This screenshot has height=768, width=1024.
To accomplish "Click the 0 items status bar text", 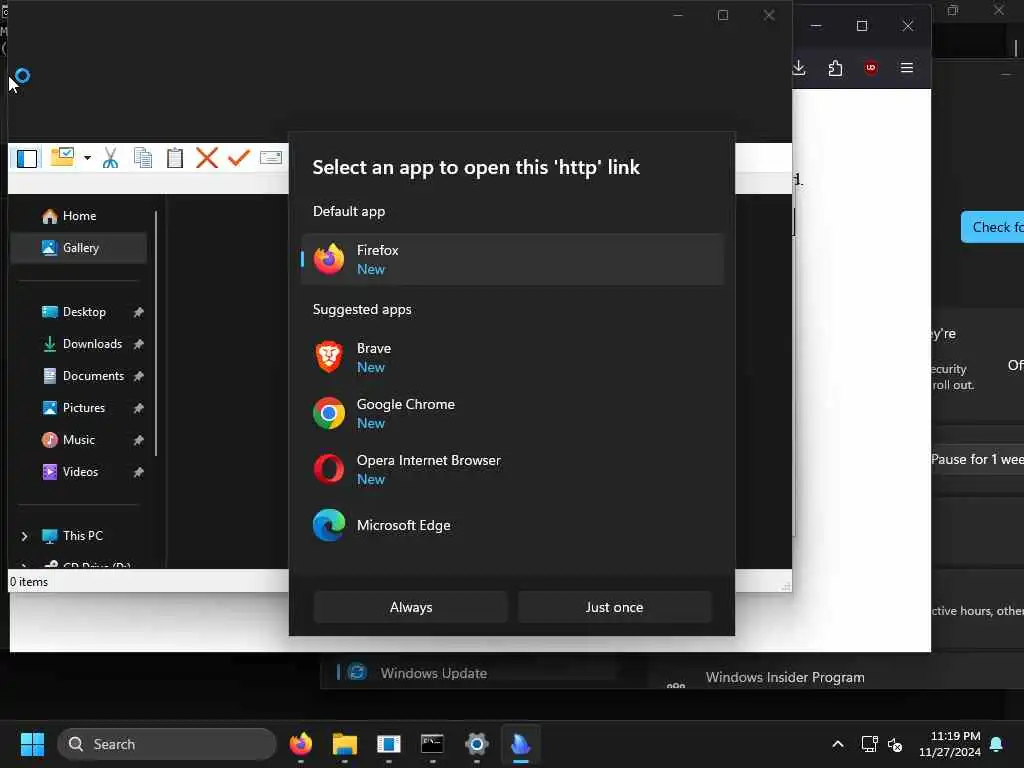I will pyautogui.click(x=29, y=582).
